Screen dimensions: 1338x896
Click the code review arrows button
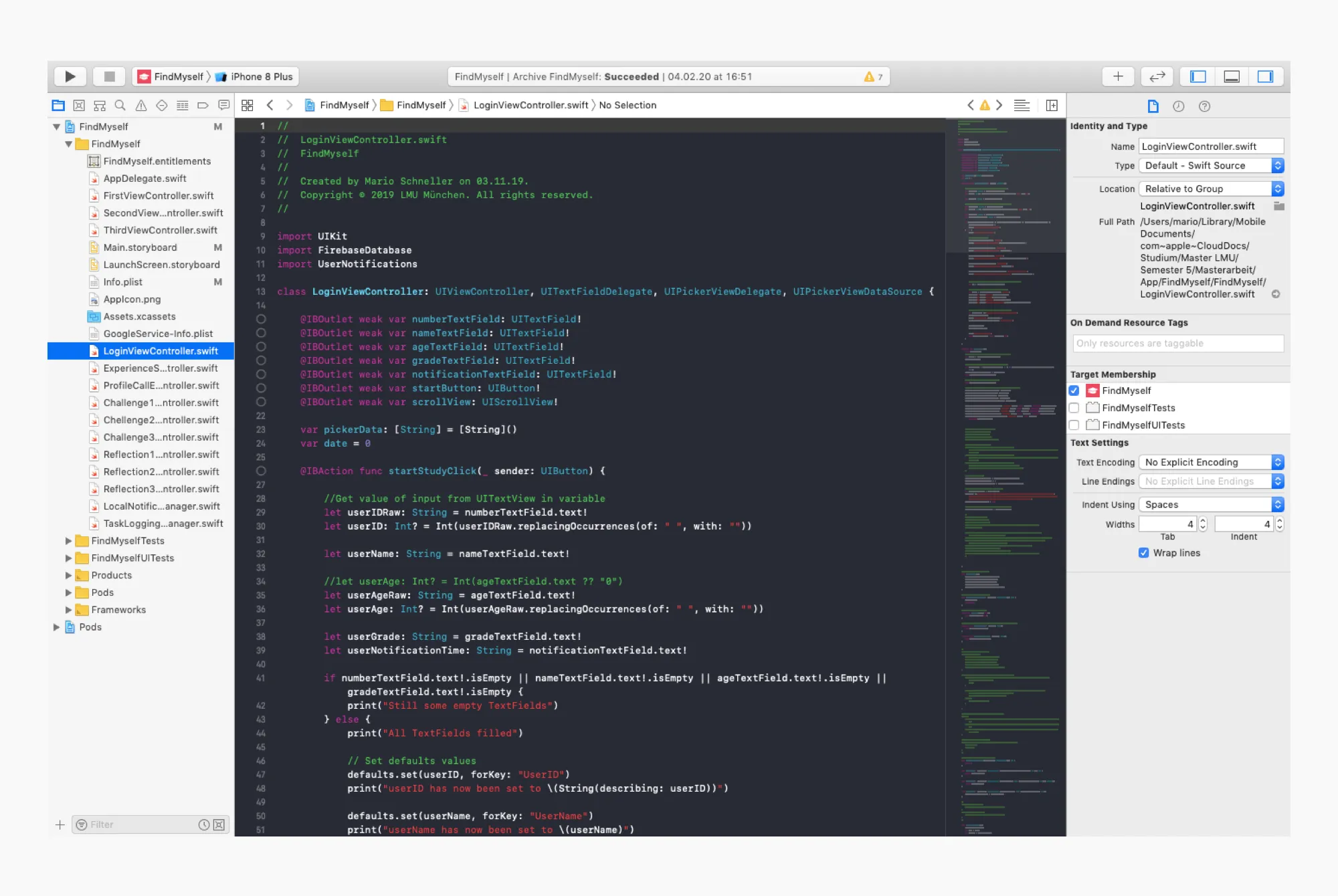[1157, 76]
